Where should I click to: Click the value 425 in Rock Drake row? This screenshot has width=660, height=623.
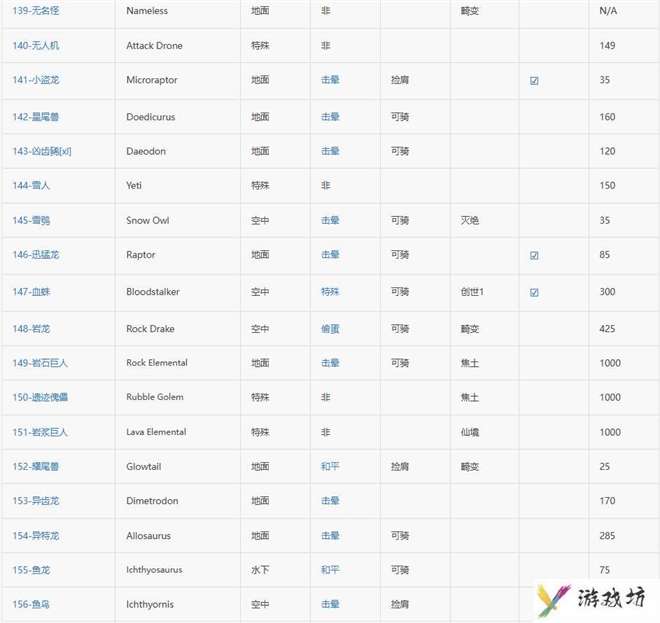pyautogui.click(x=607, y=329)
